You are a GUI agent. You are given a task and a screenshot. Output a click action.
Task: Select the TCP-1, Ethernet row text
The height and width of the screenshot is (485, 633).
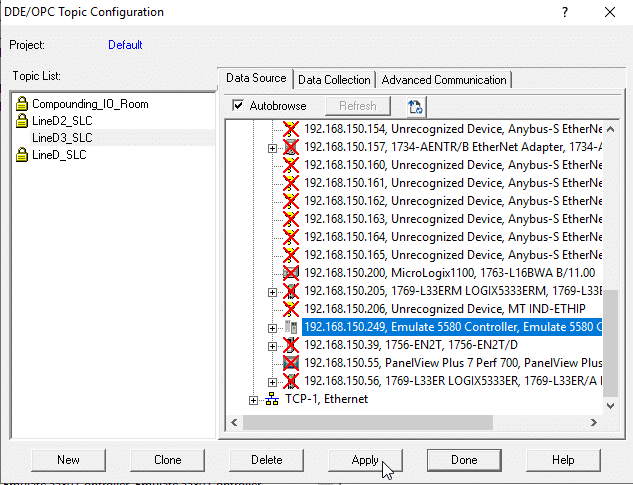[326, 399]
